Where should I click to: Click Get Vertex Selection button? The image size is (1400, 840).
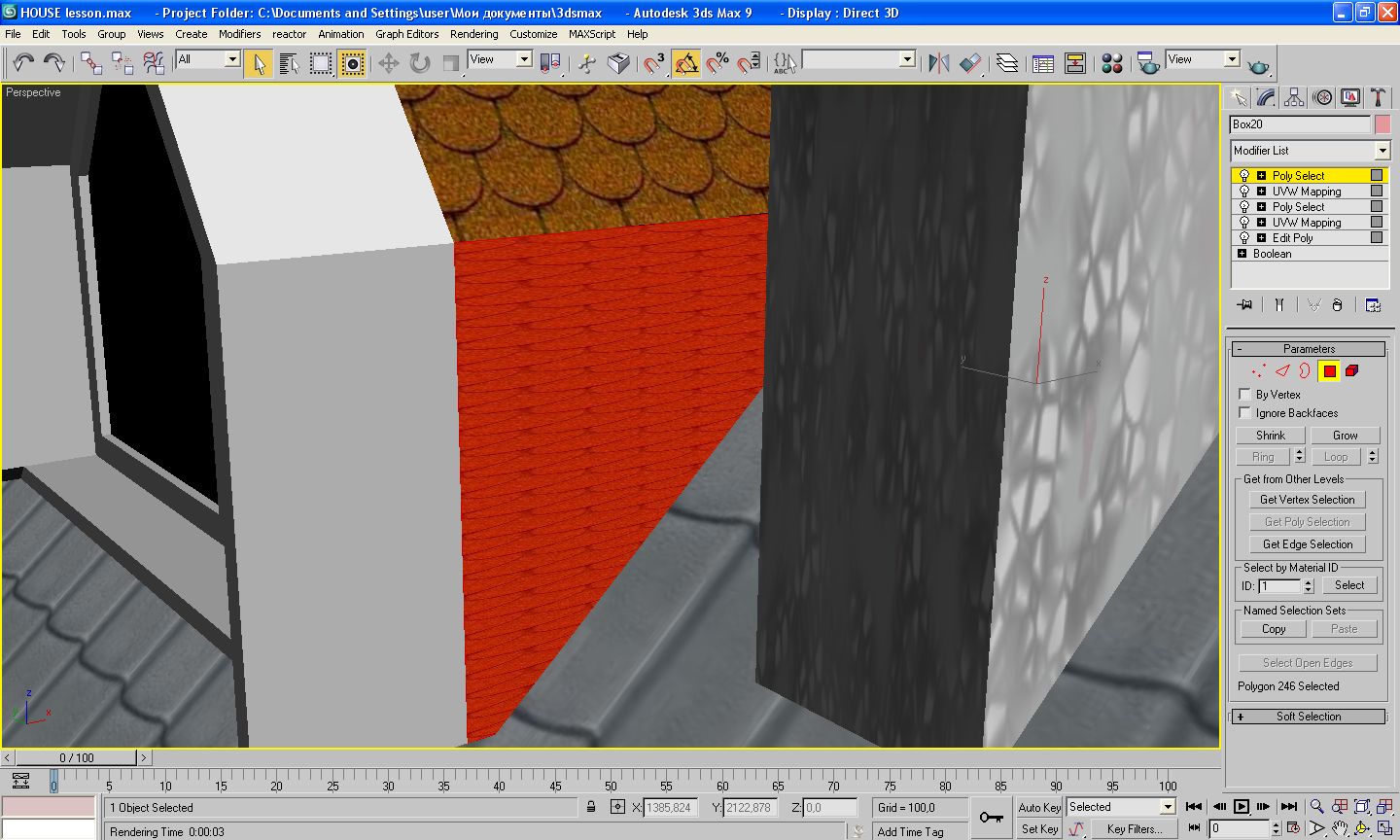pyautogui.click(x=1308, y=500)
